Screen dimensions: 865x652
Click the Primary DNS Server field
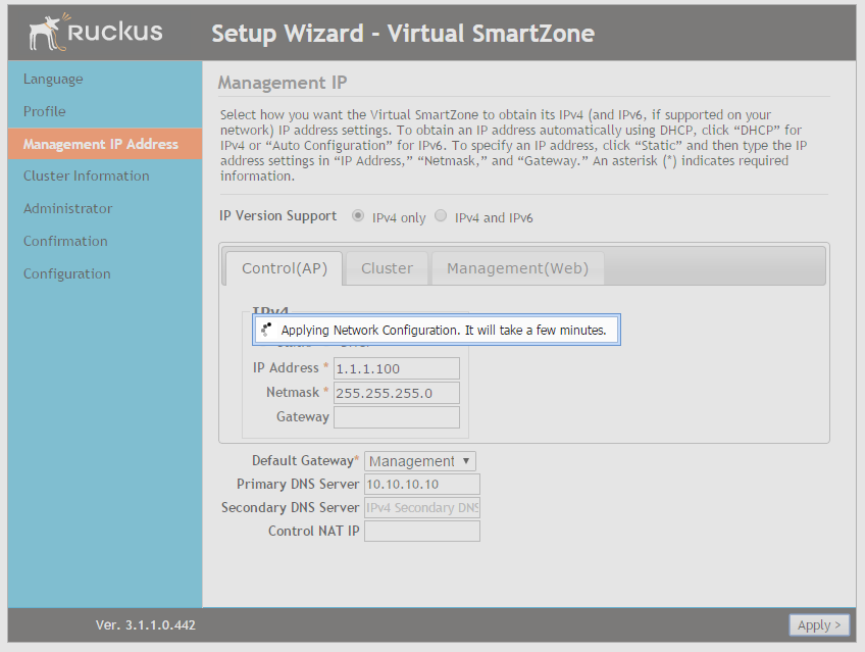tap(422, 484)
